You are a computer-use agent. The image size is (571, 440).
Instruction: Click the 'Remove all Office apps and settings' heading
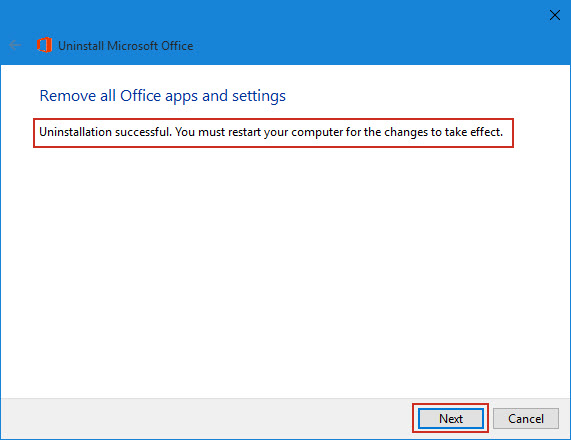coord(162,96)
